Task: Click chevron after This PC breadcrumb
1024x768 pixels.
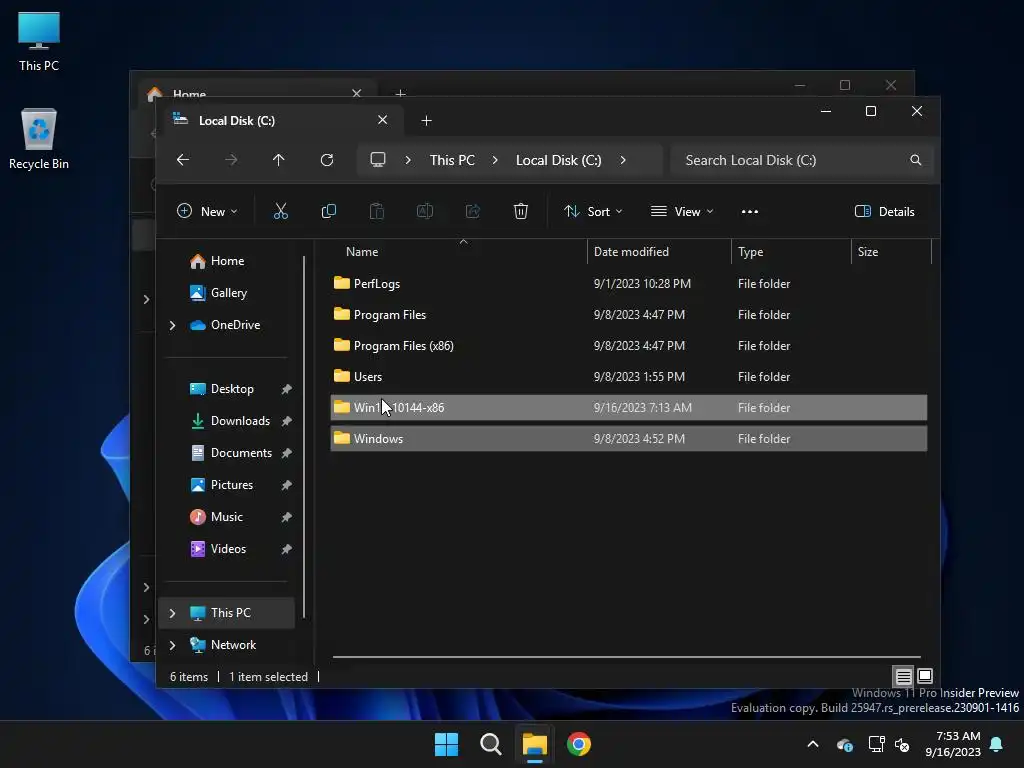Action: tap(495, 160)
